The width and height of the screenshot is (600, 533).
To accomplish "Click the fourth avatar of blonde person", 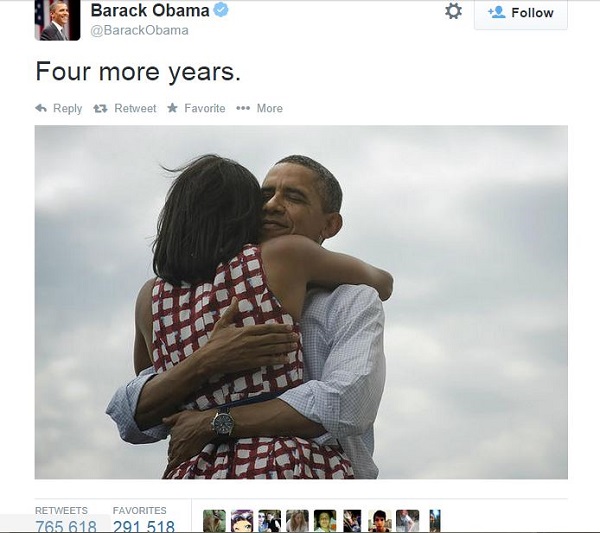I will (x=297, y=521).
